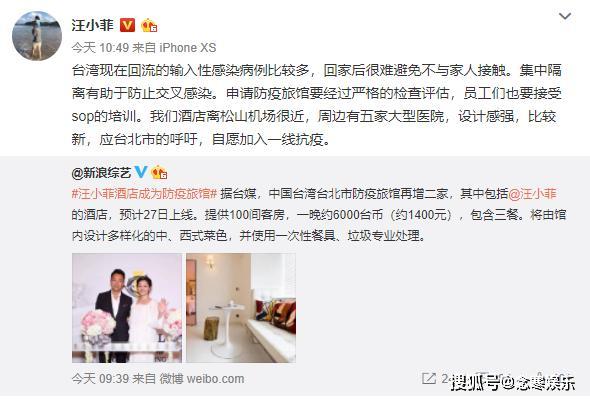
Task: Click the @汪小菲 mention in the quoted post
Action: 532,194
